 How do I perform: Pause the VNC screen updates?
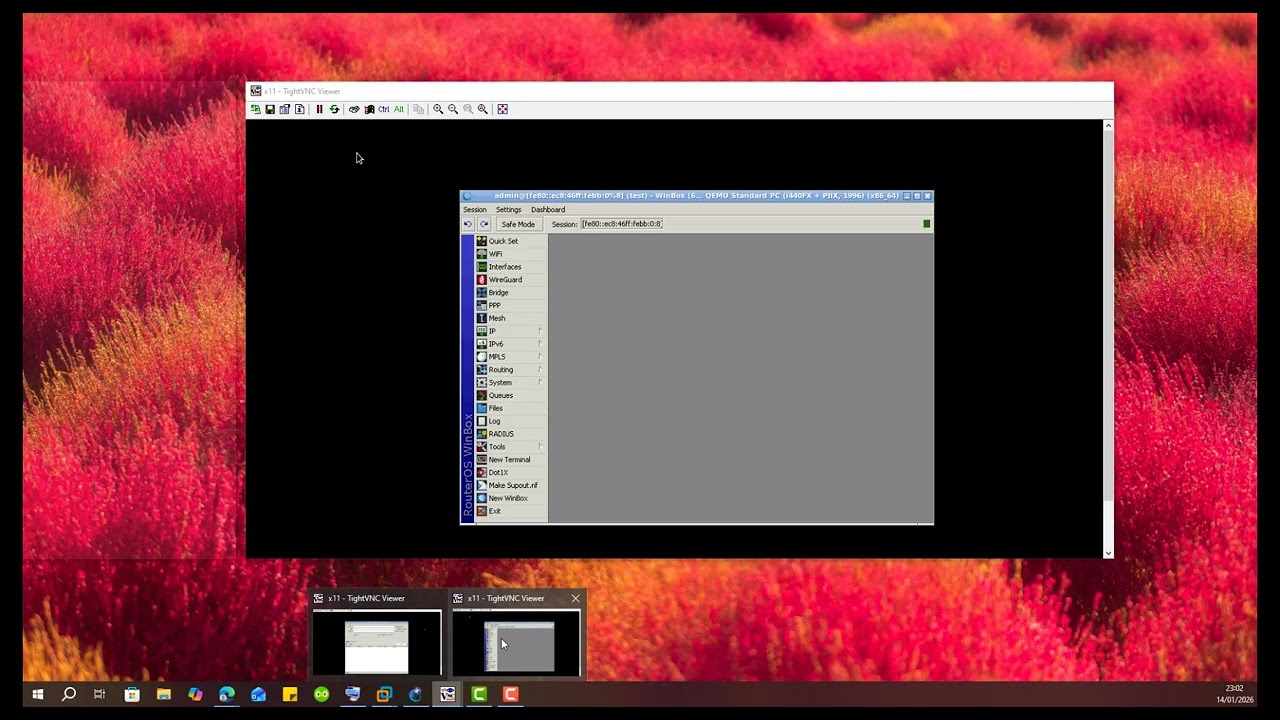point(319,109)
